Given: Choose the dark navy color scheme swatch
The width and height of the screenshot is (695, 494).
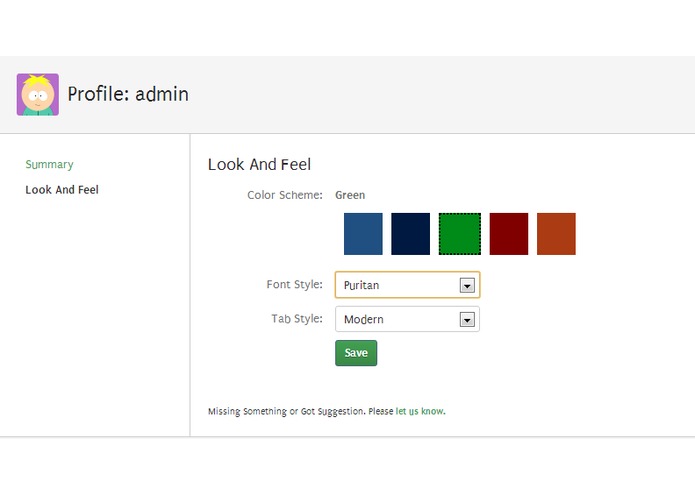Looking at the screenshot, I should [x=410, y=234].
